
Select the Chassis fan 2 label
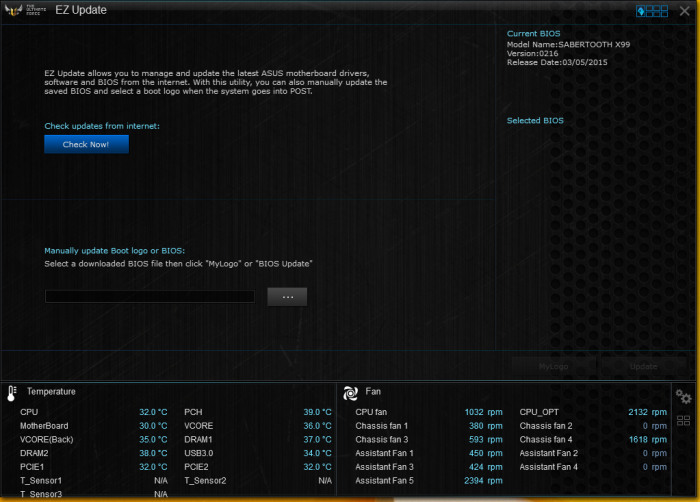tap(546, 426)
